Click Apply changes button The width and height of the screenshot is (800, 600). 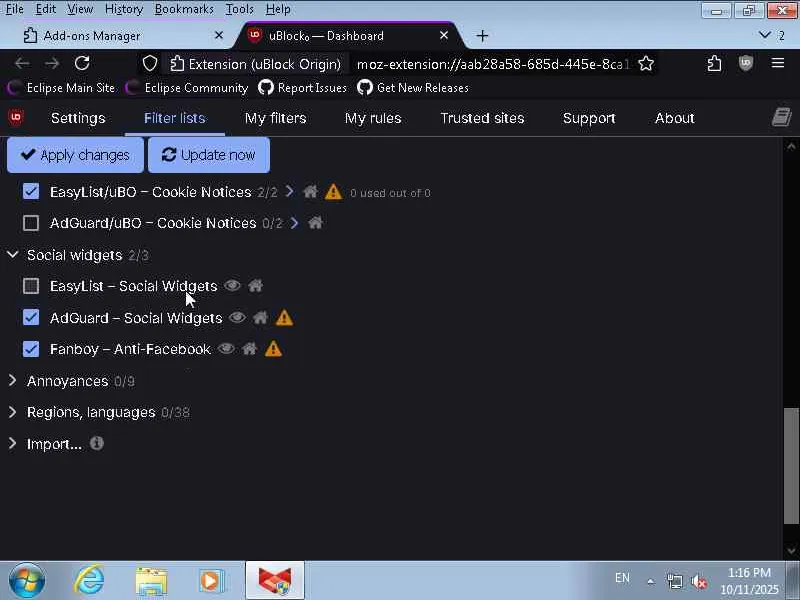(x=75, y=155)
